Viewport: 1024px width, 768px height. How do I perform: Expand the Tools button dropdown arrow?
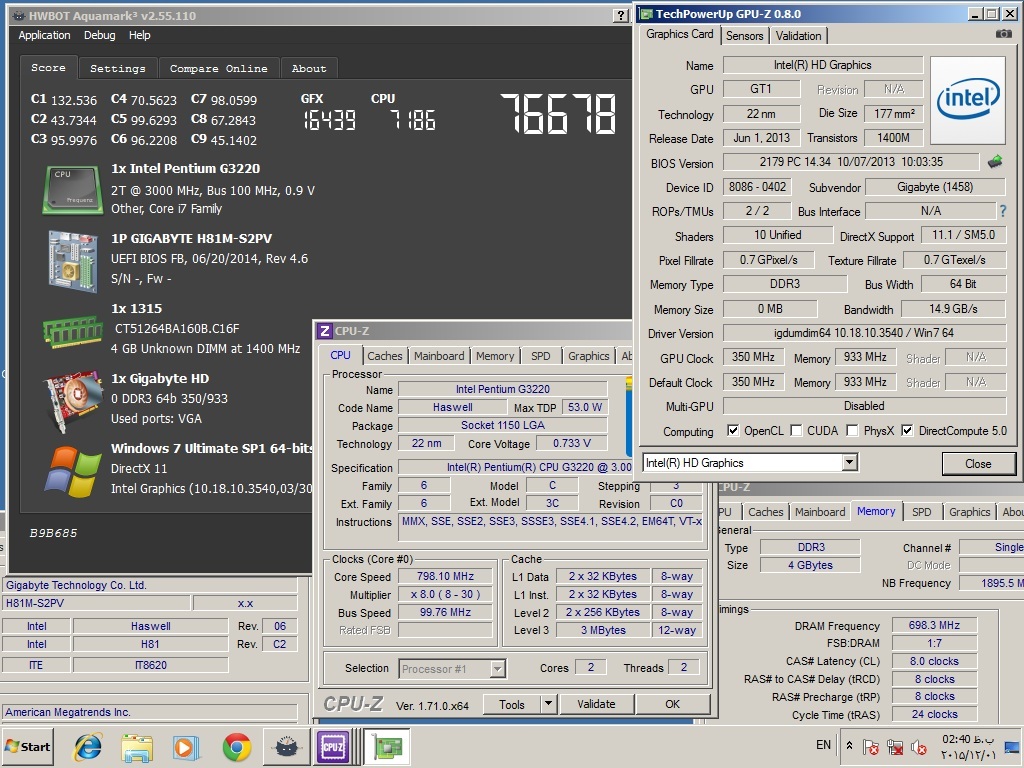(x=549, y=704)
